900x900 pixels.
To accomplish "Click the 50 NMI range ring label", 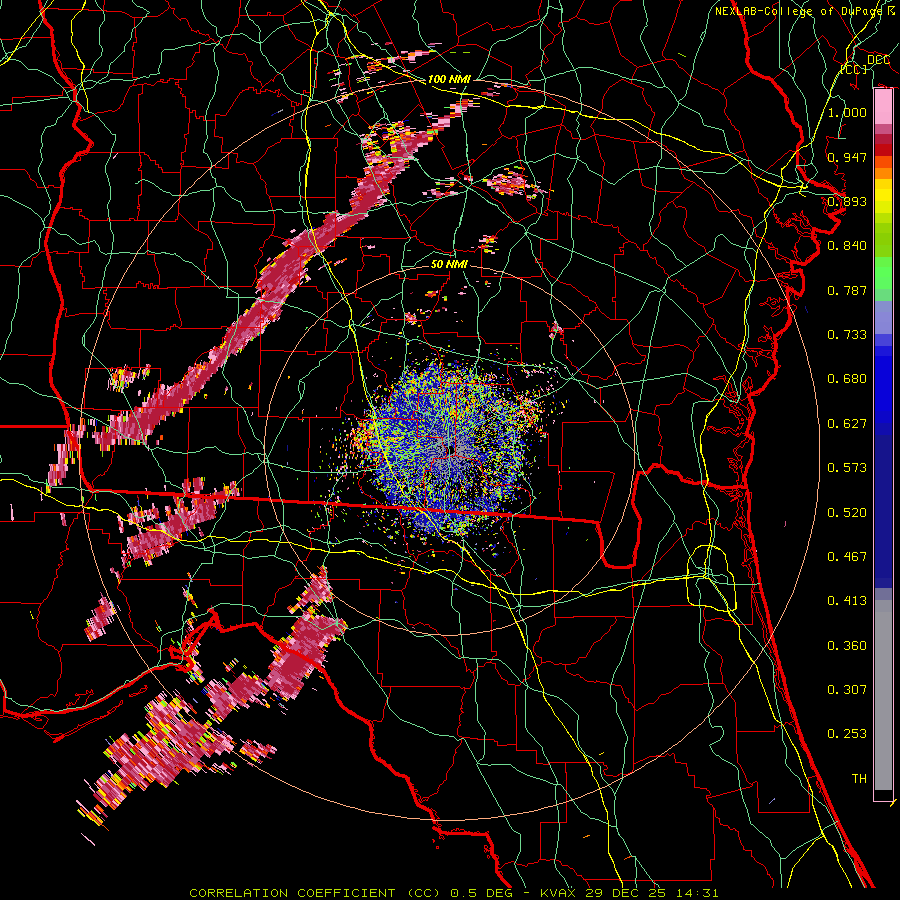I will pyautogui.click(x=449, y=264).
